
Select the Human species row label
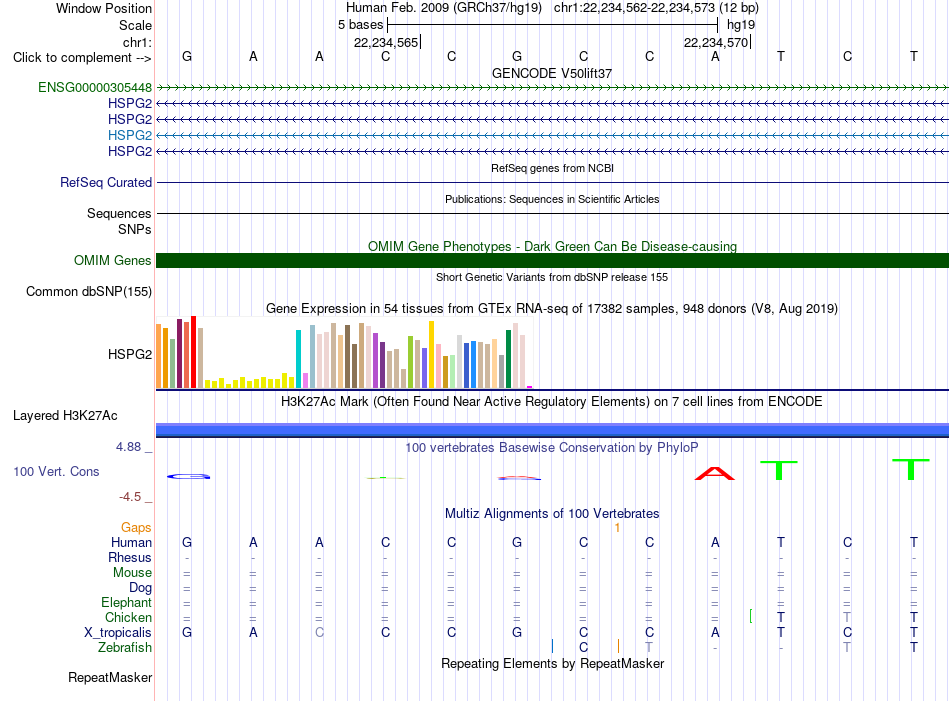(x=131, y=542)
